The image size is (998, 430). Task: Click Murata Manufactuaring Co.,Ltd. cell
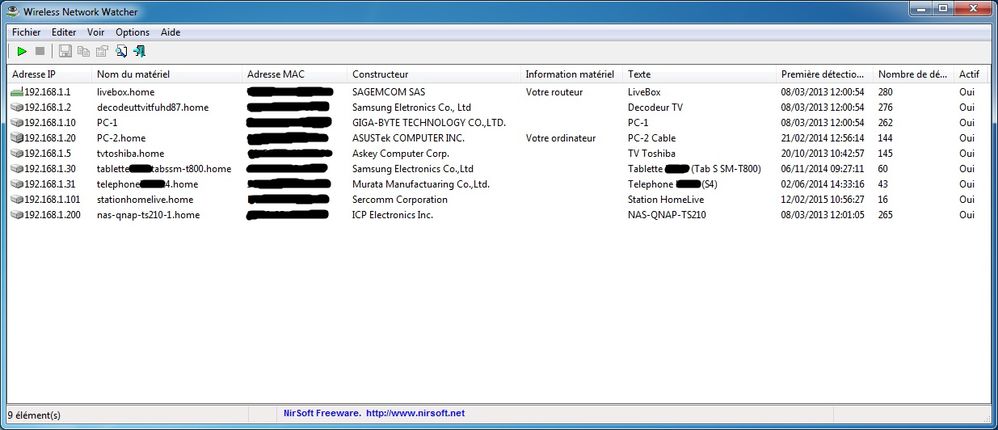[421, 184]
